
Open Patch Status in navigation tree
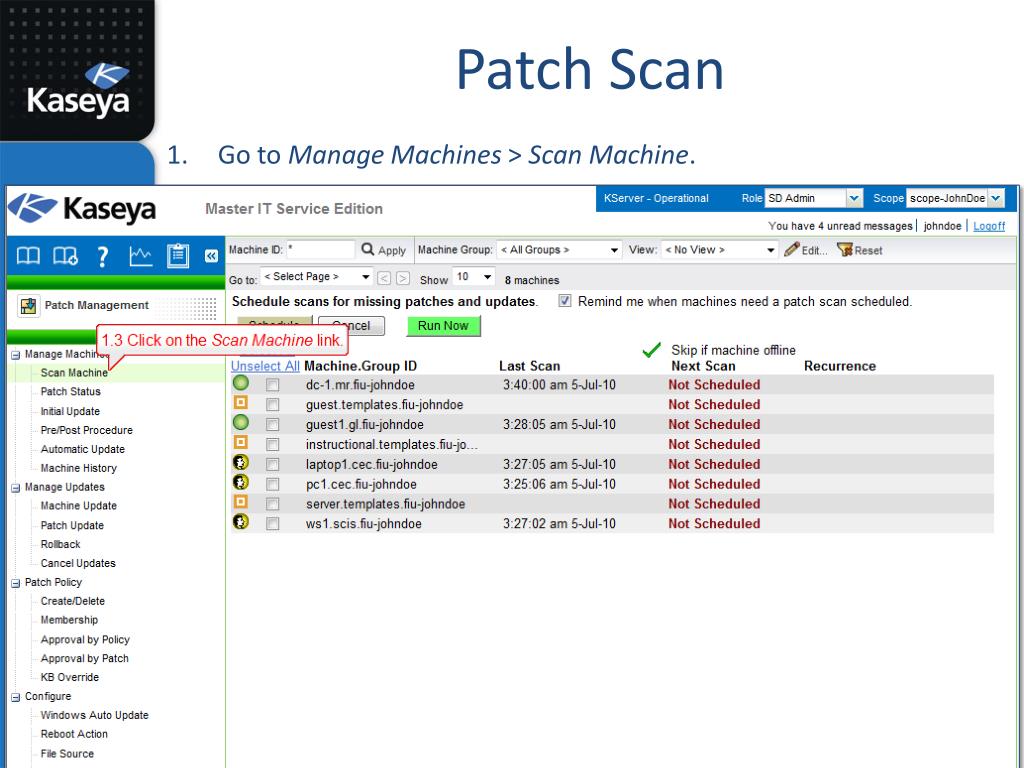(71, 392)
